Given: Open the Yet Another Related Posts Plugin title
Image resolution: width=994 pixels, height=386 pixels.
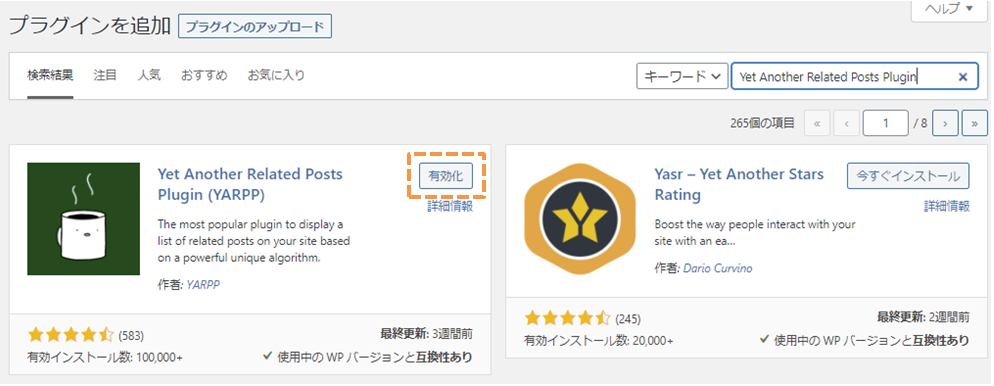Looking at the screenshot, I should (x=250, y=184).
